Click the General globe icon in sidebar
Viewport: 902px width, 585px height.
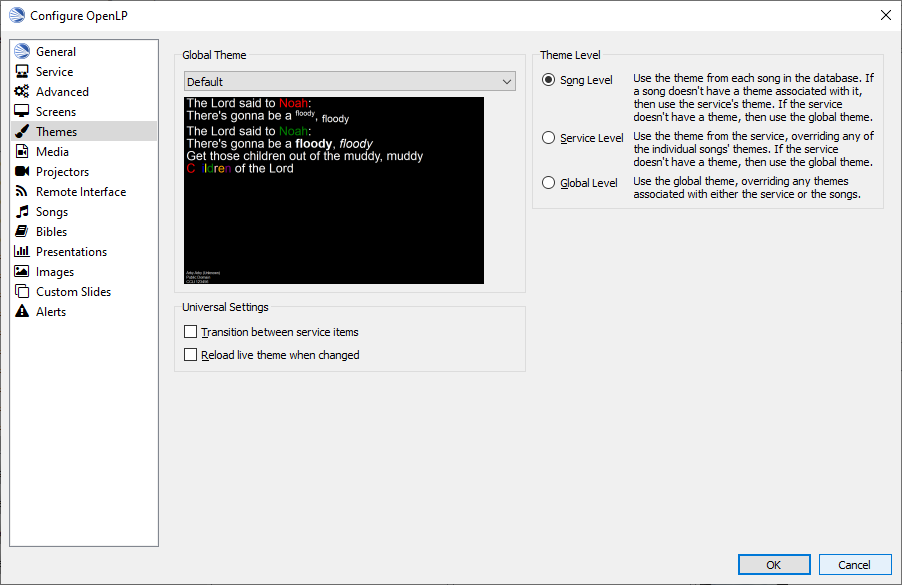(22, 51)
